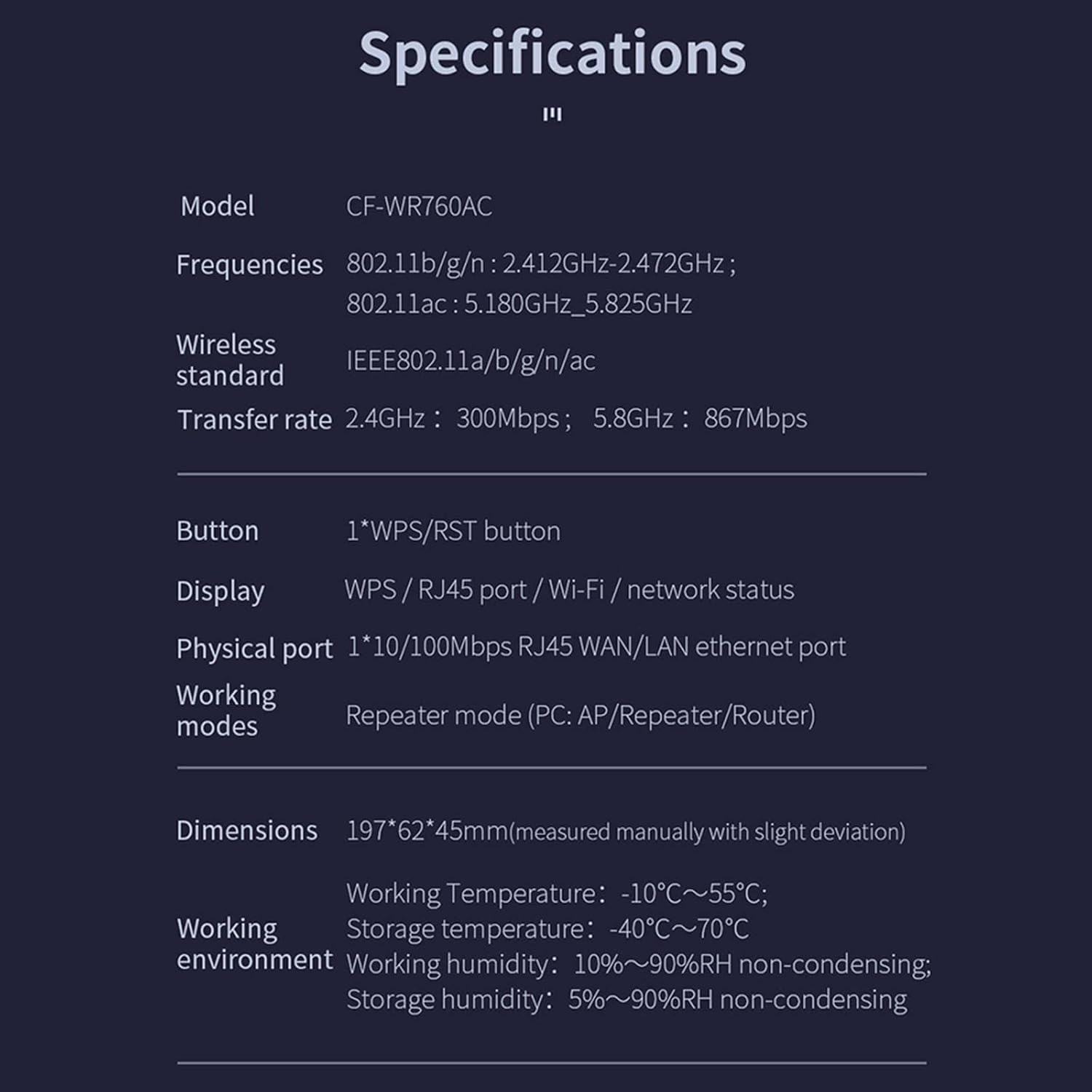Select the 802.11ac 5GHz frequency range
Viewport: 1092px width, 1092px height.
tap(518, 304)
